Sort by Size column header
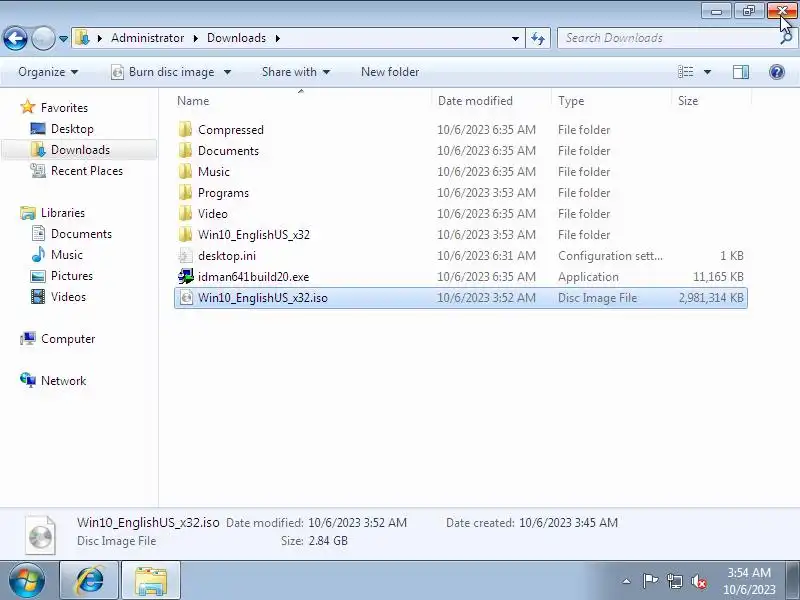Screen dimensions: 800x600 tap(712, 101)
